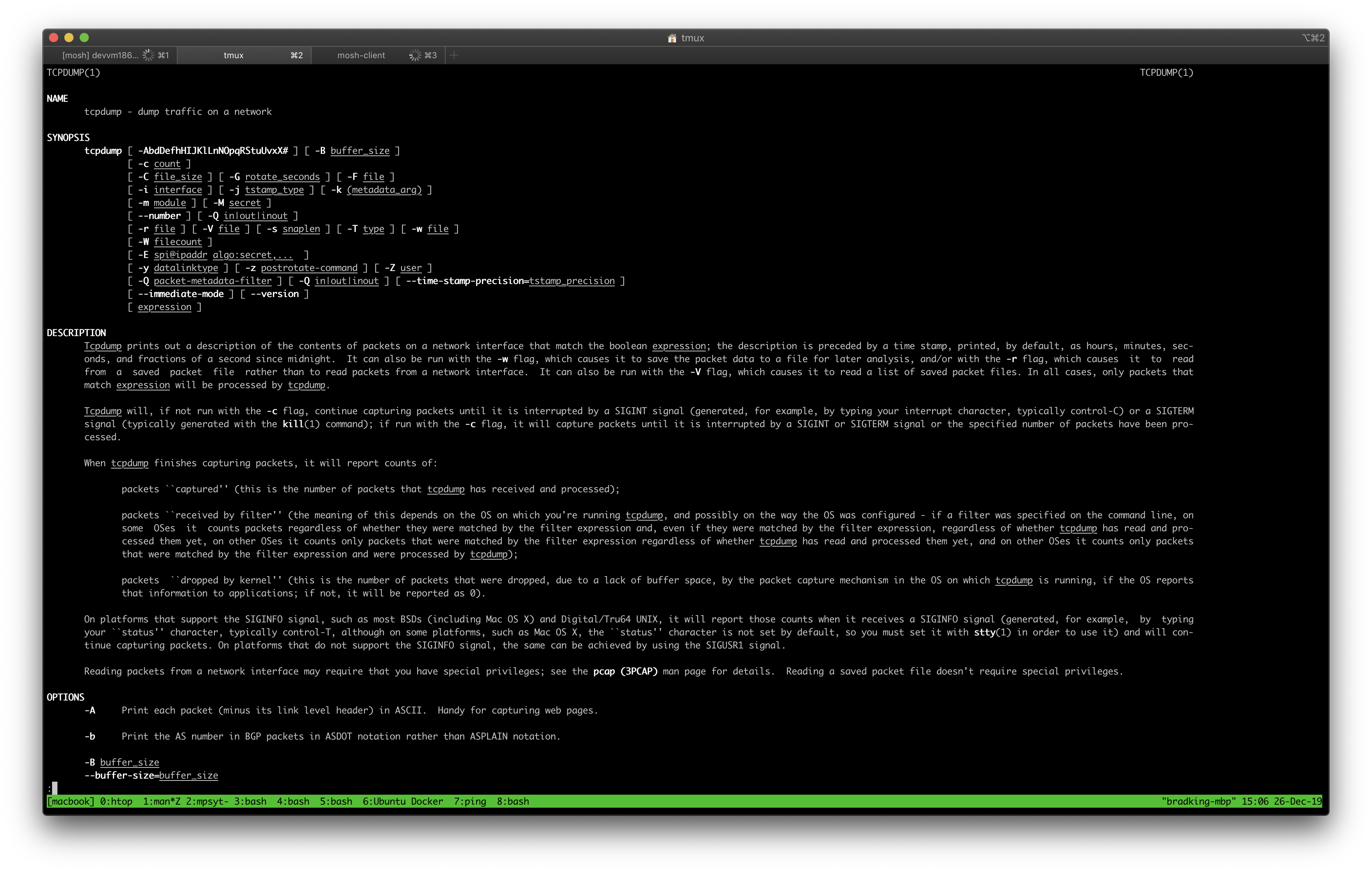This screenshot has width=1372, height=872.
Task: Click the -A option flag
Action: tap(90, 710)
